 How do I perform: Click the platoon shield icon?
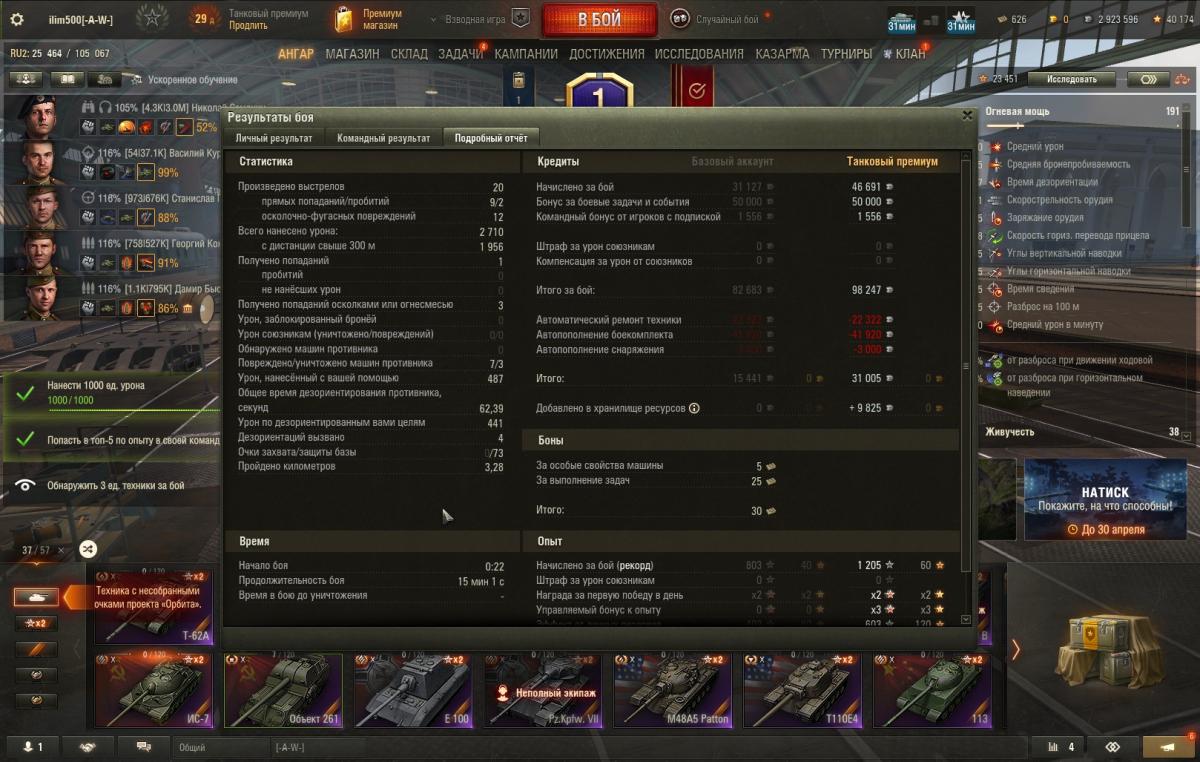click(x=520, y=19)
